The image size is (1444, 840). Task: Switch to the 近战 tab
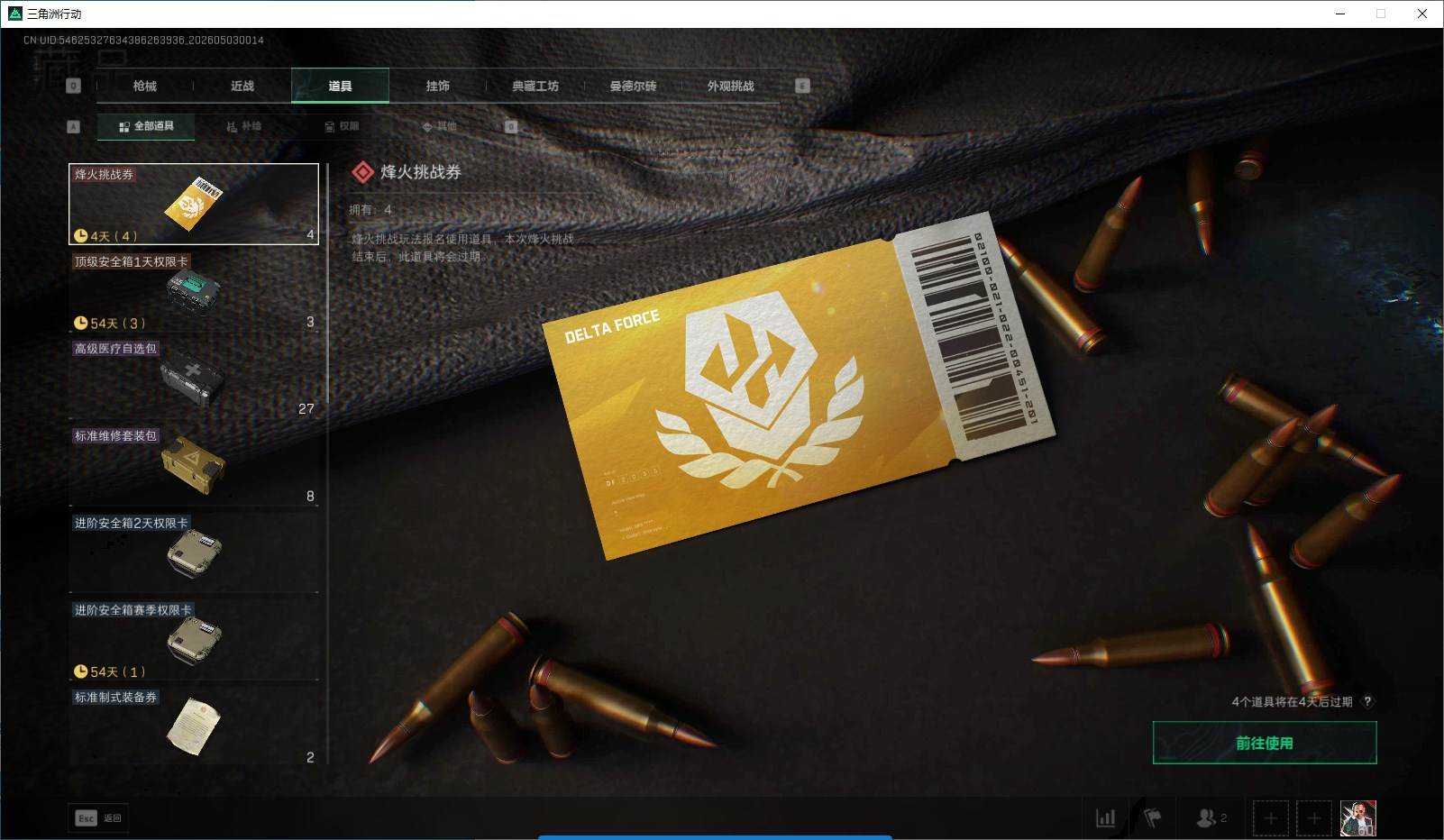tap(242, 86)
